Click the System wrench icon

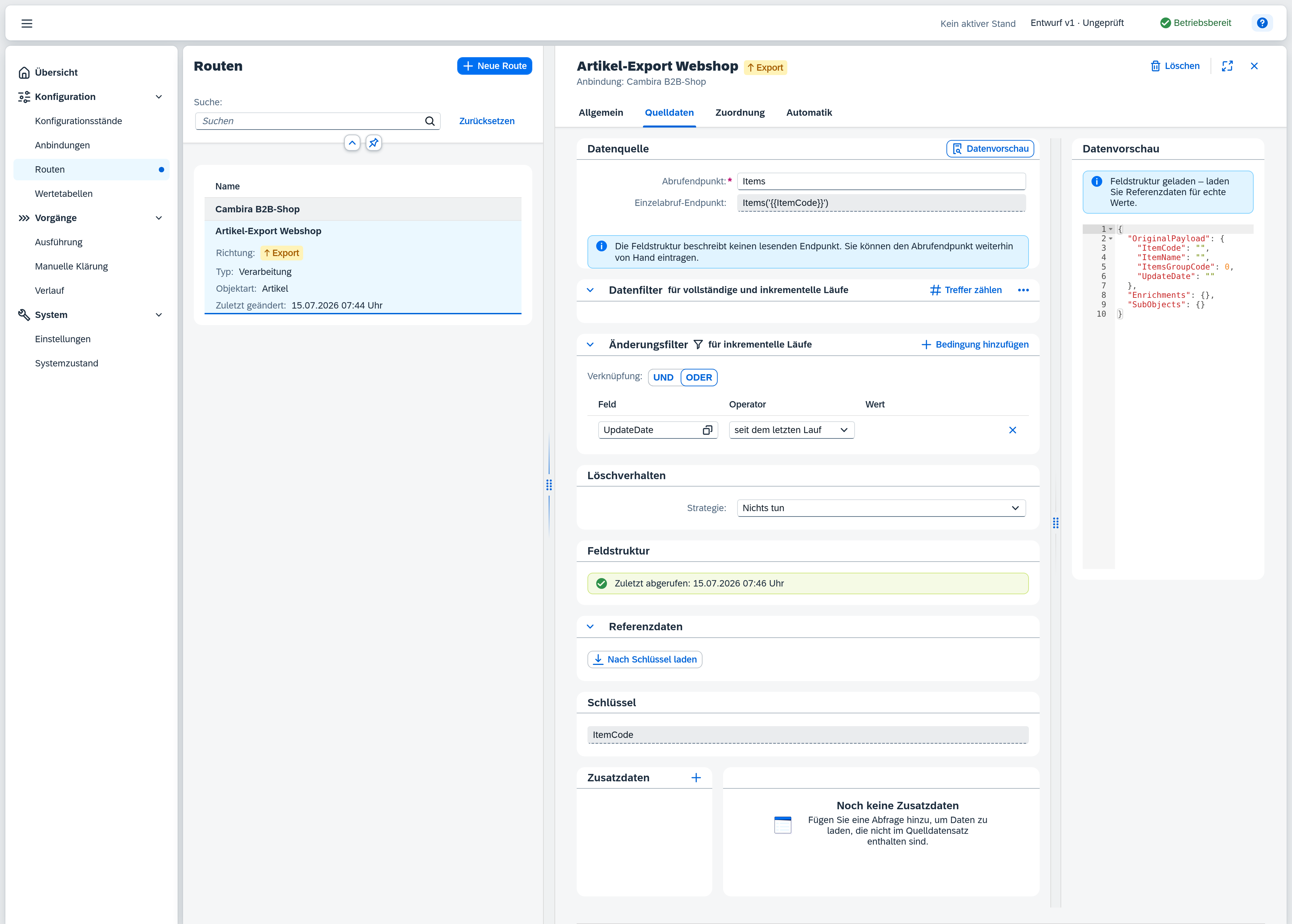pyautogui.click(x=24, y=315)
